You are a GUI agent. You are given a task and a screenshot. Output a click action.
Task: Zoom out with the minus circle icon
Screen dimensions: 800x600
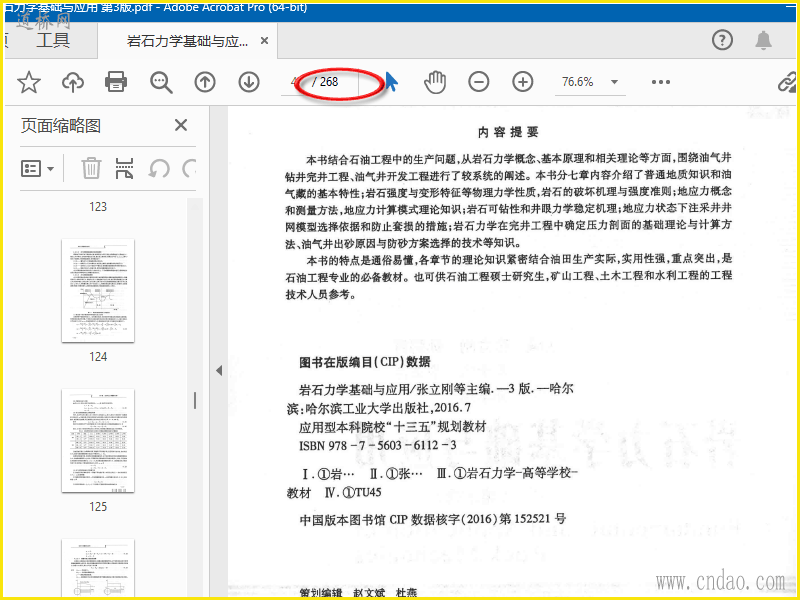479,82
